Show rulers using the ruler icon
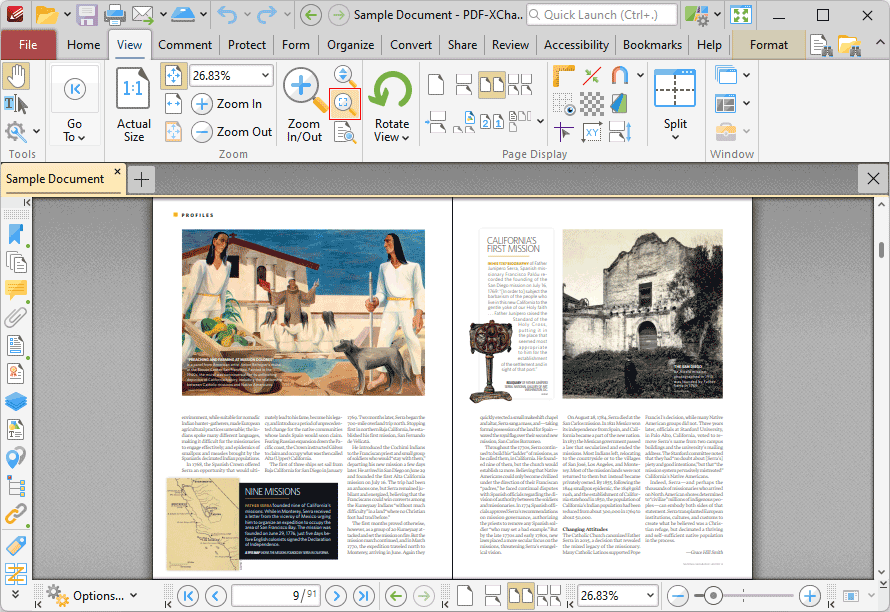 [563, 76]
